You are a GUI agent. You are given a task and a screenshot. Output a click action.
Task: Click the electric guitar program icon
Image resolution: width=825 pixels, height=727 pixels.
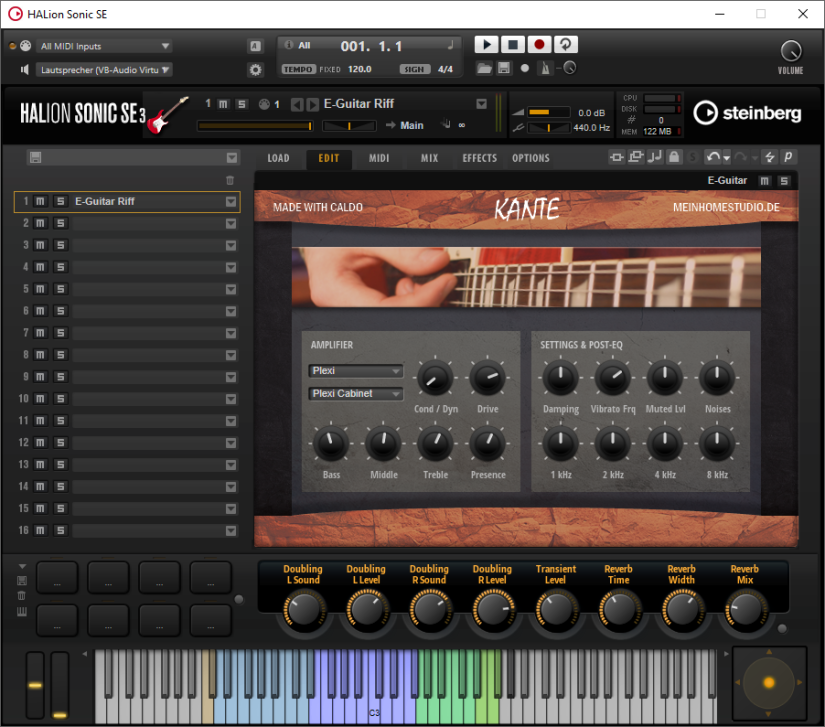point(168,113)
